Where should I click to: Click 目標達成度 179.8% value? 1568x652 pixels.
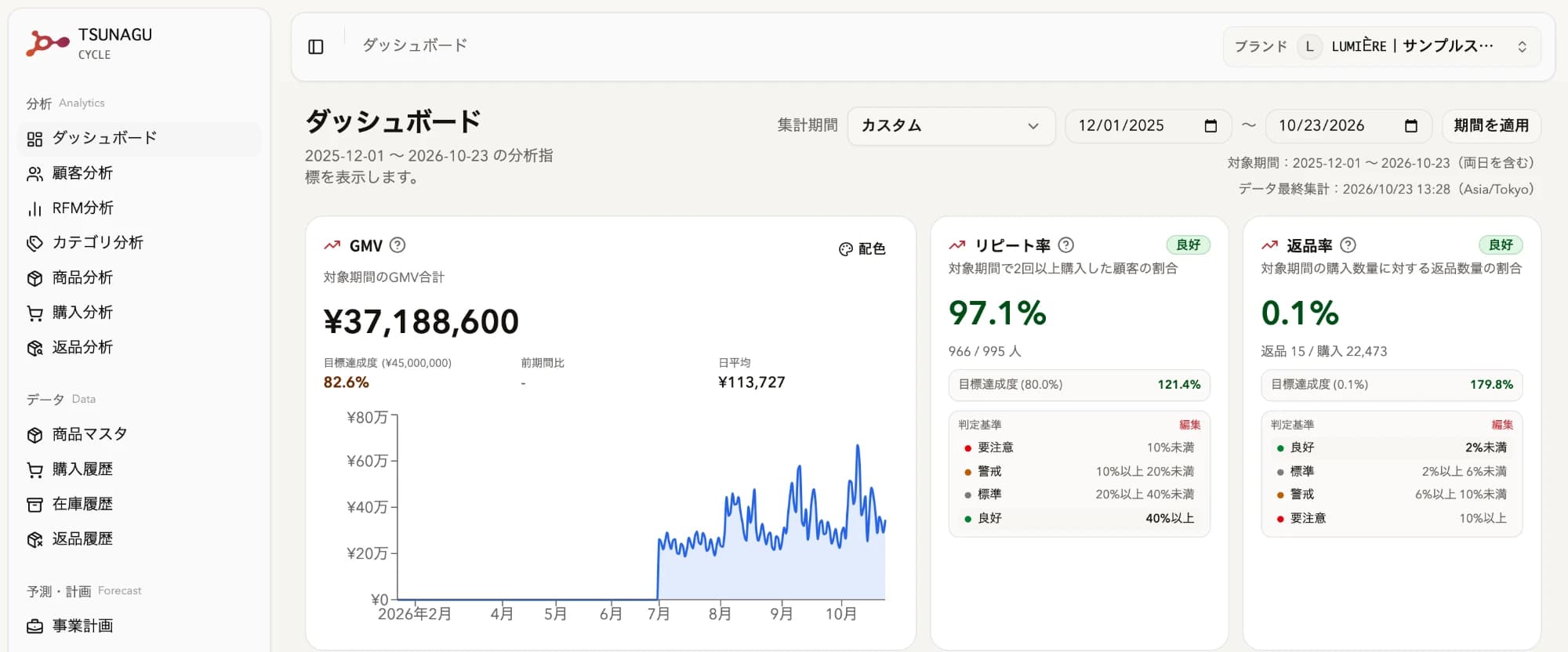[1491, 385]
